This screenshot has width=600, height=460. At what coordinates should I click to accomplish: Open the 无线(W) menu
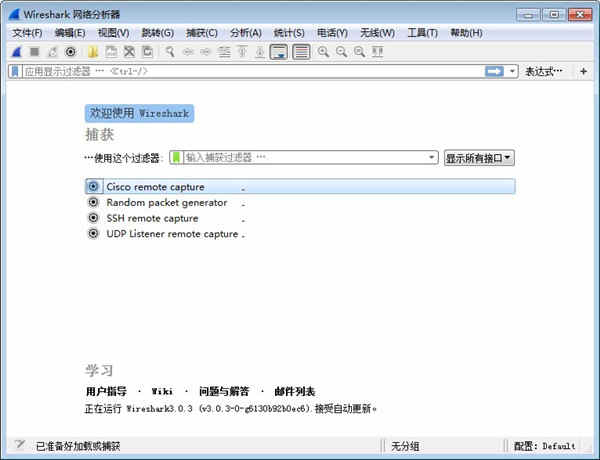pyautogui.click(x=377, y=33)
